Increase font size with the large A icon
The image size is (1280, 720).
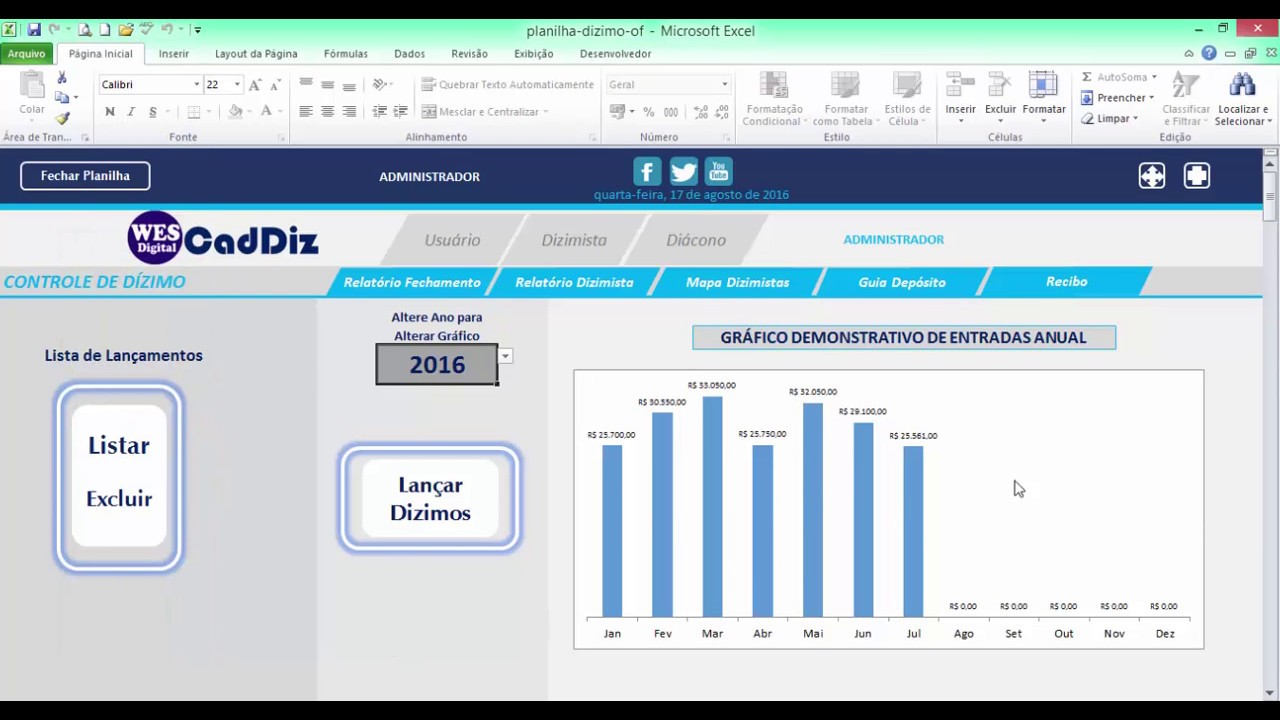tap(255, 85)
